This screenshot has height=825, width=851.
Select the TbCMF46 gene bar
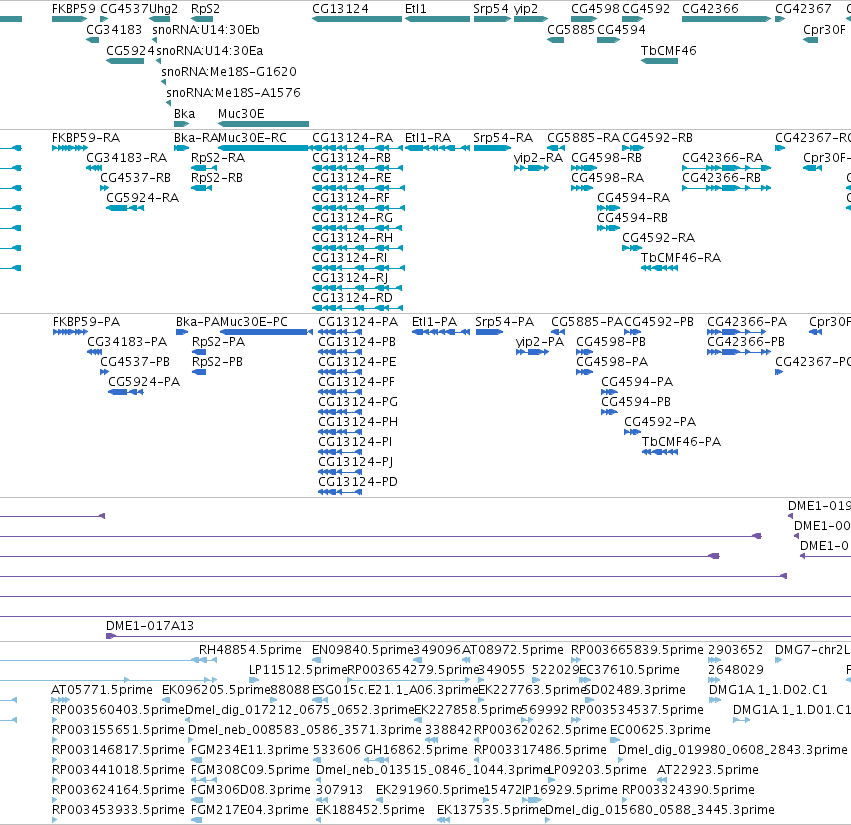[x=659, y=61]
